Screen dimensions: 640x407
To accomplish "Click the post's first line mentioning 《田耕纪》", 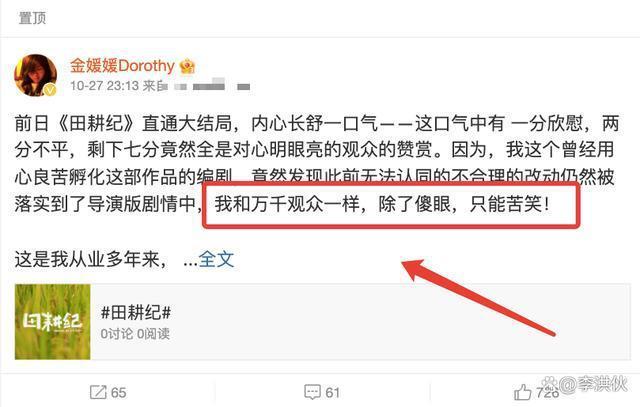I will (317, 123).
